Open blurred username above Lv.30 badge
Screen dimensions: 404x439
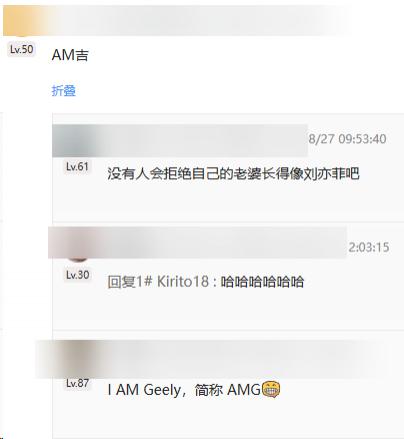(x=222, y=242)
